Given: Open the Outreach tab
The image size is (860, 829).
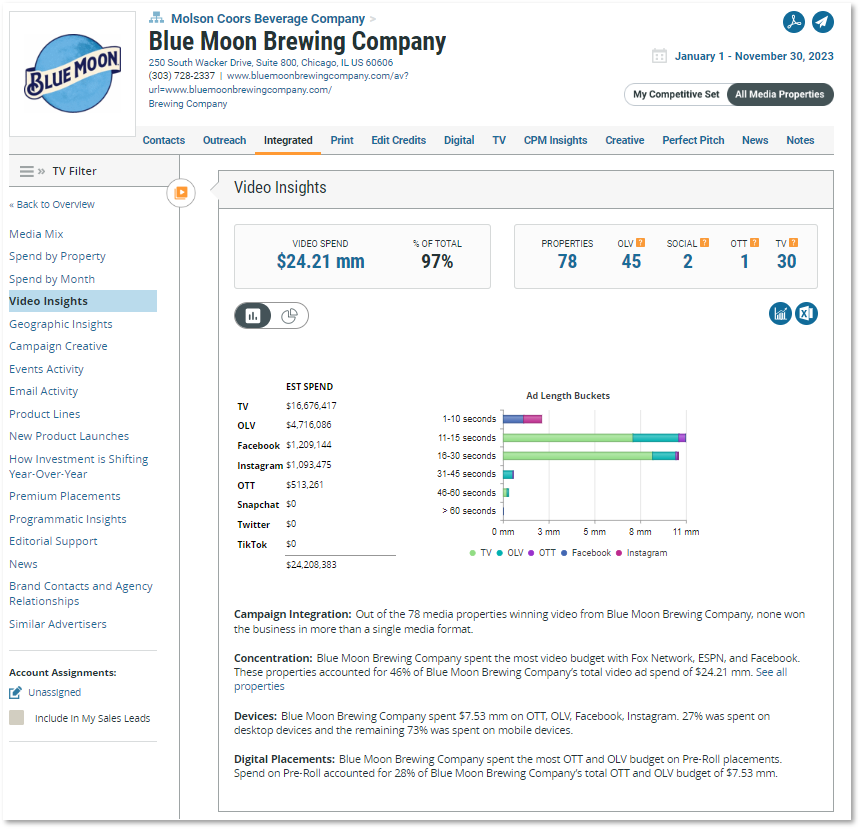Looking at the screenshot, I should (224, 140).
